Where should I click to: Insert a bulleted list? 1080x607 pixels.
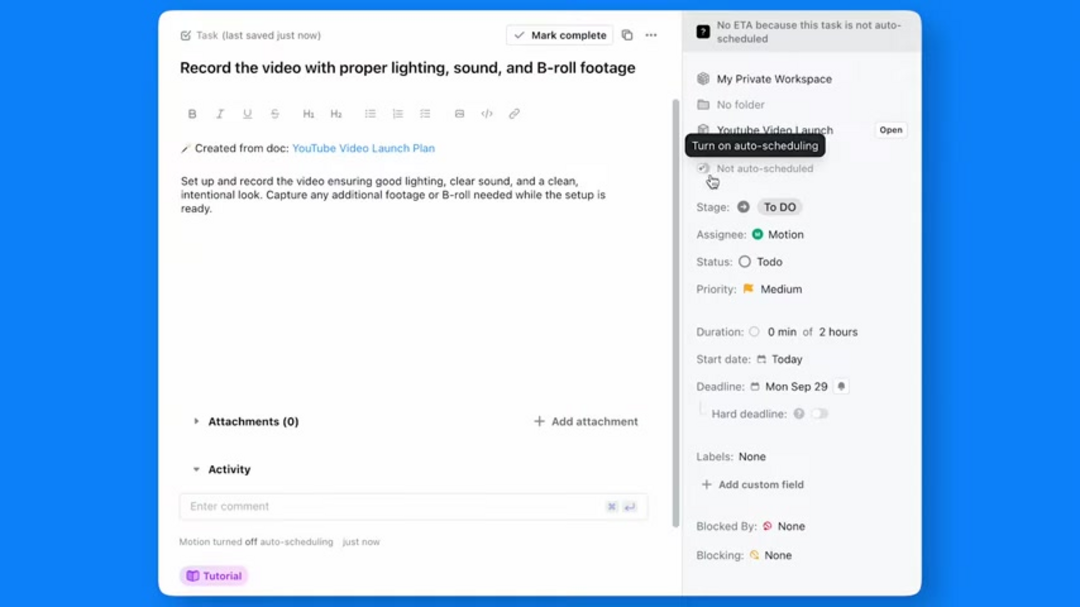click(x=369, y=113)
